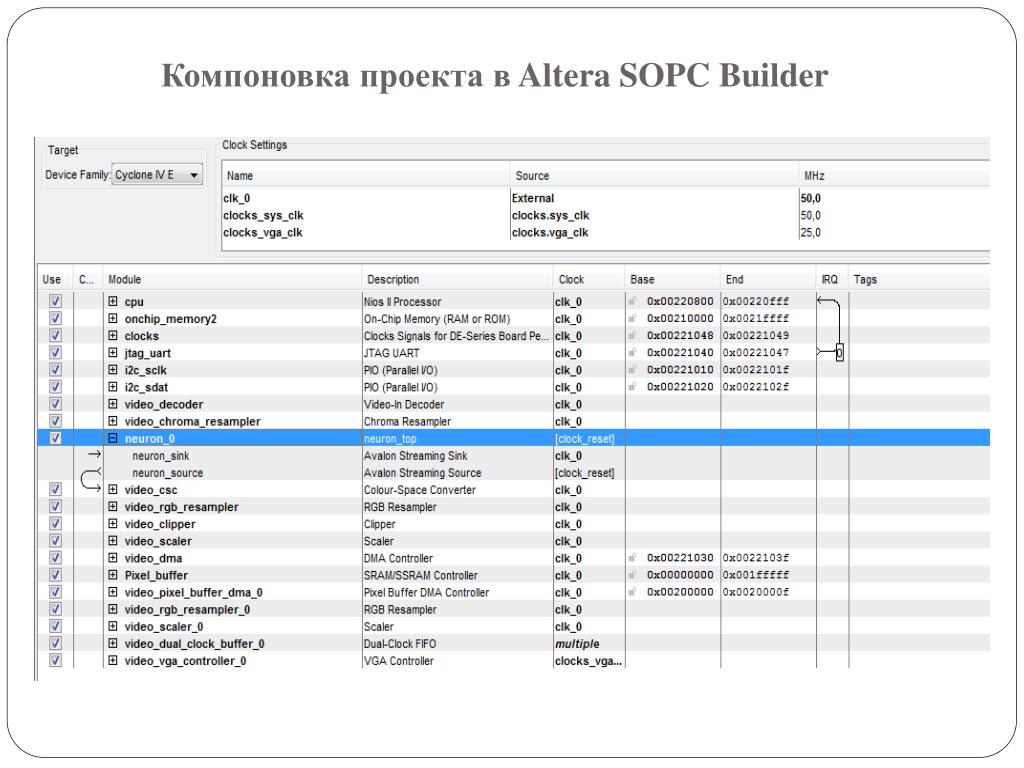Image resolution: width=1024 pixels, height=768 pixels.
Task: Open the Device Family dropdown
Action: pyautogui.click(x=157, y=174)
